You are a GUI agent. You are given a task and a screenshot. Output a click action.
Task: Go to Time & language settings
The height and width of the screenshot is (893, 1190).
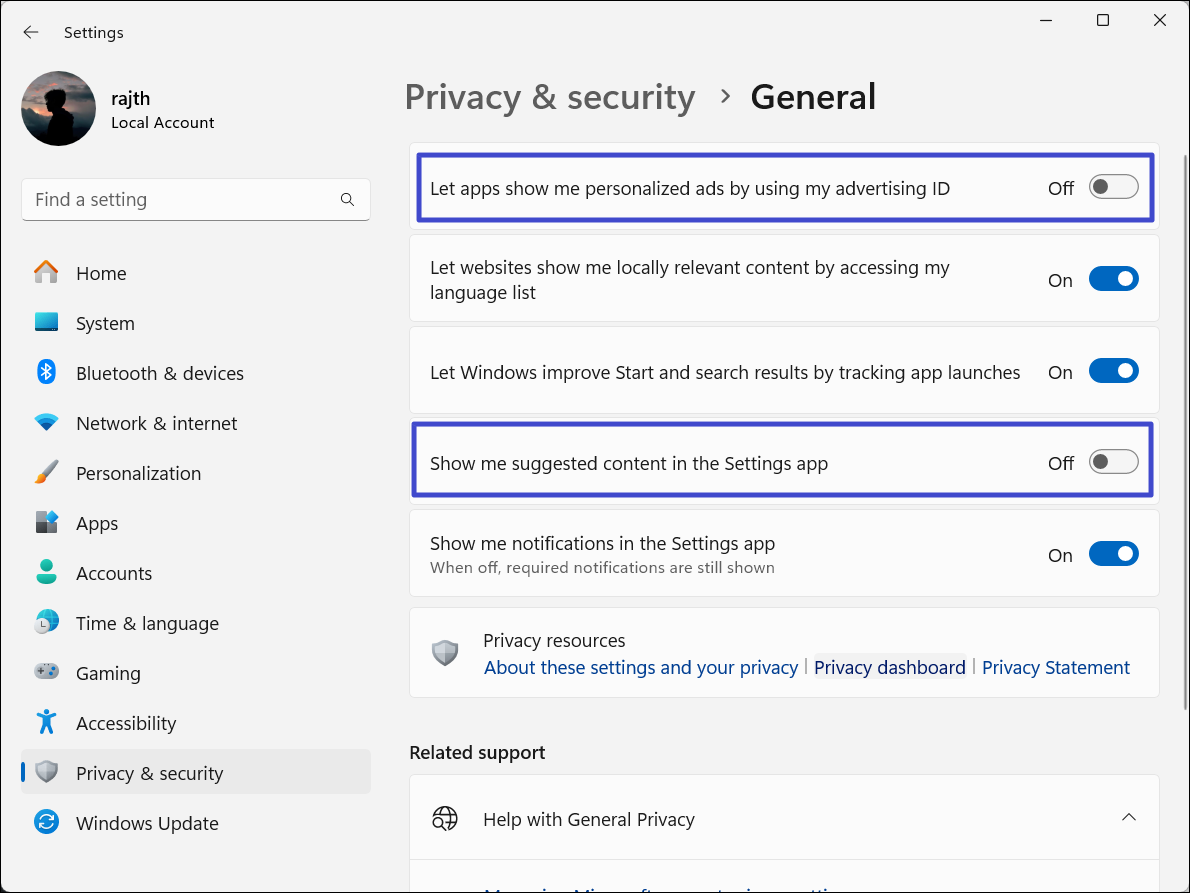point(147,623)
